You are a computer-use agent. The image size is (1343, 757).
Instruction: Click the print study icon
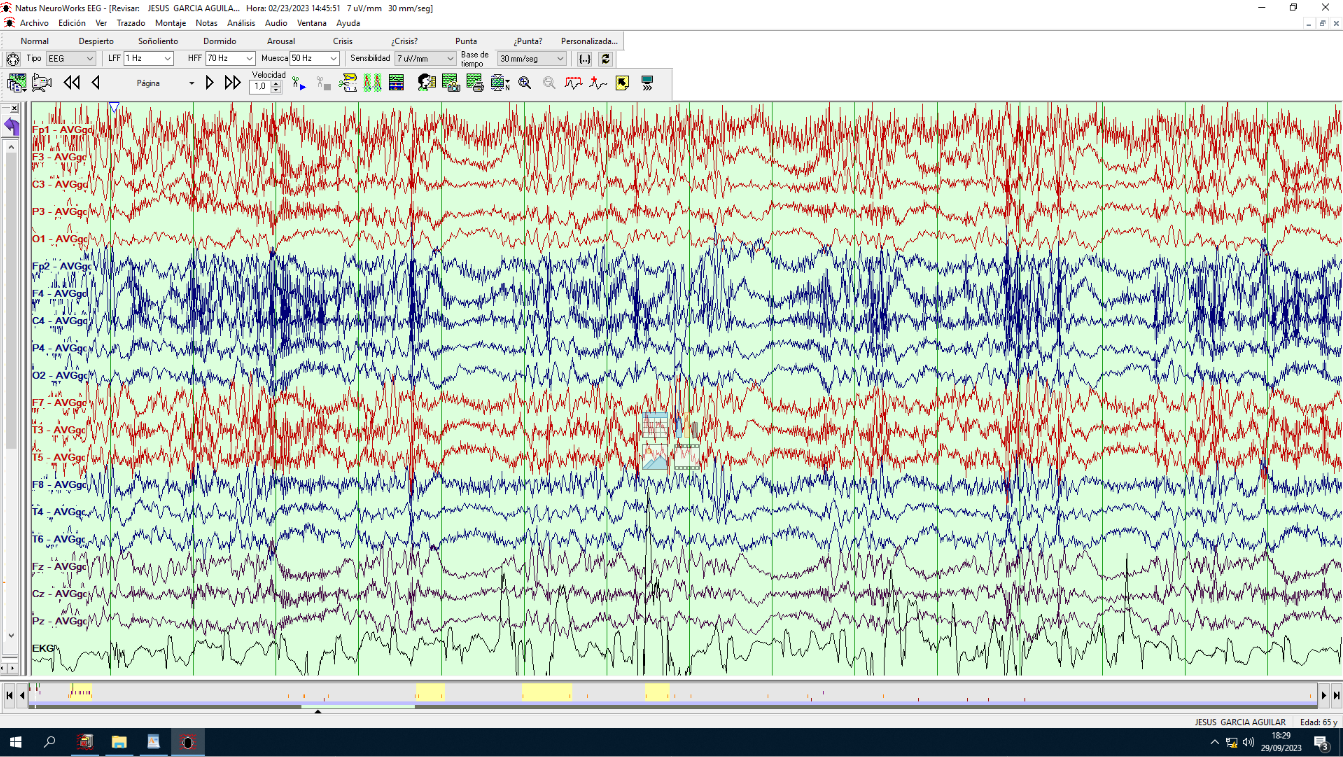[x=475, y=83]
